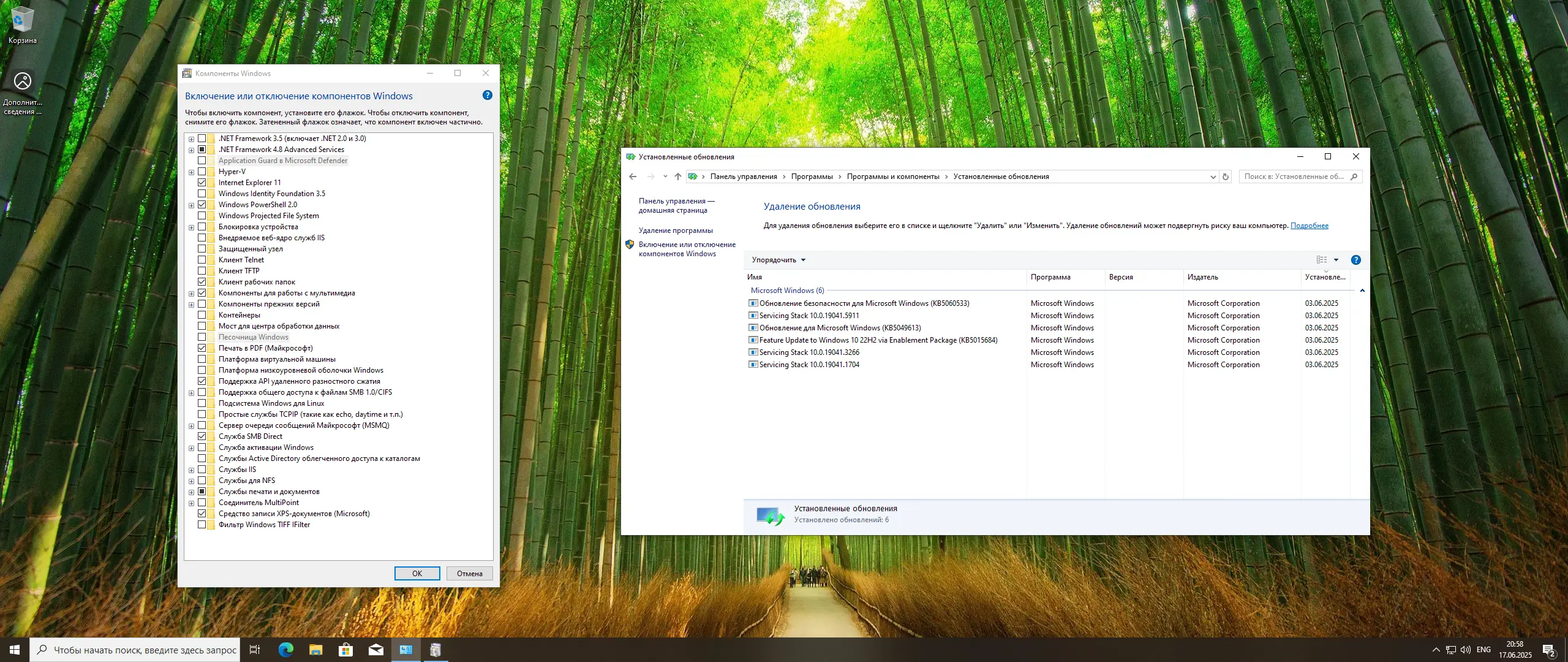Open the 'Подробнее' link

(x=1309, y=226)
